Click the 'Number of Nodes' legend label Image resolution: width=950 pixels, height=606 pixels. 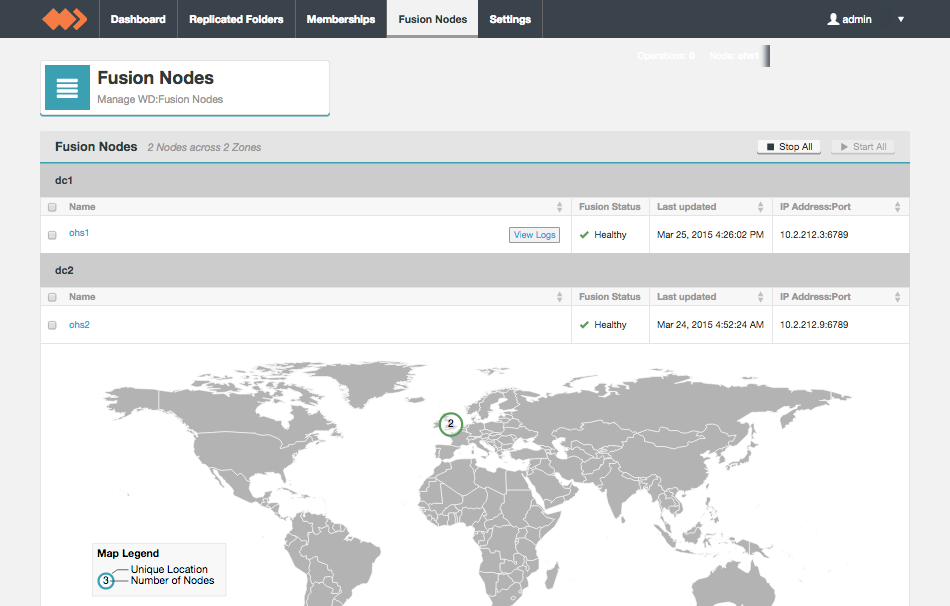click(x=173, y=581)
